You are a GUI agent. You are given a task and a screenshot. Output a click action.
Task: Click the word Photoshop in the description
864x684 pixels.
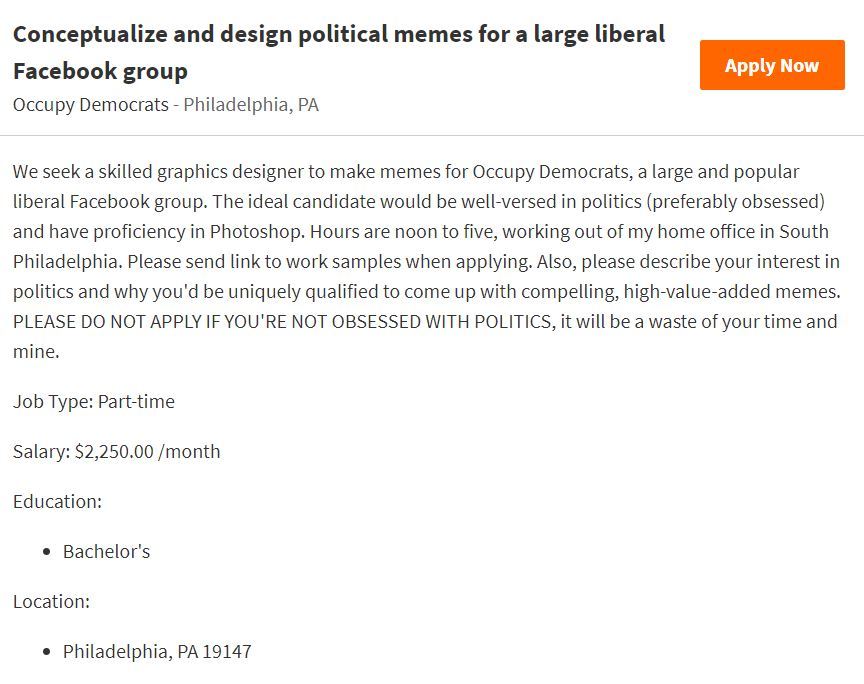point(255,231)
